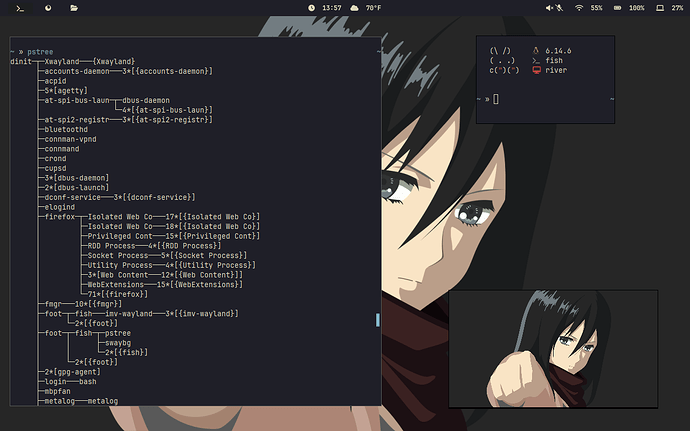Click the river text in the small terminal

pos(556,70)
